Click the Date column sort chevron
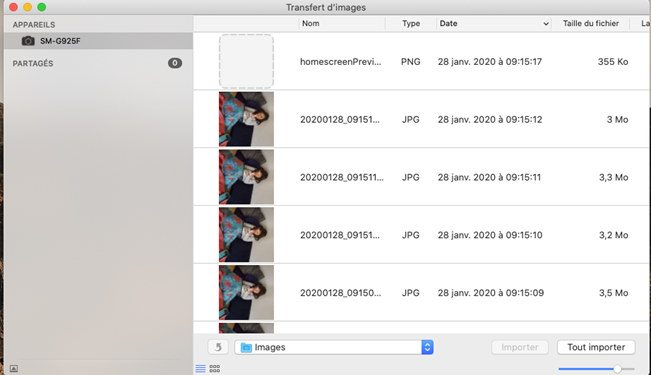This screenshot has width=651, height=375. click(x=546, y=24)
